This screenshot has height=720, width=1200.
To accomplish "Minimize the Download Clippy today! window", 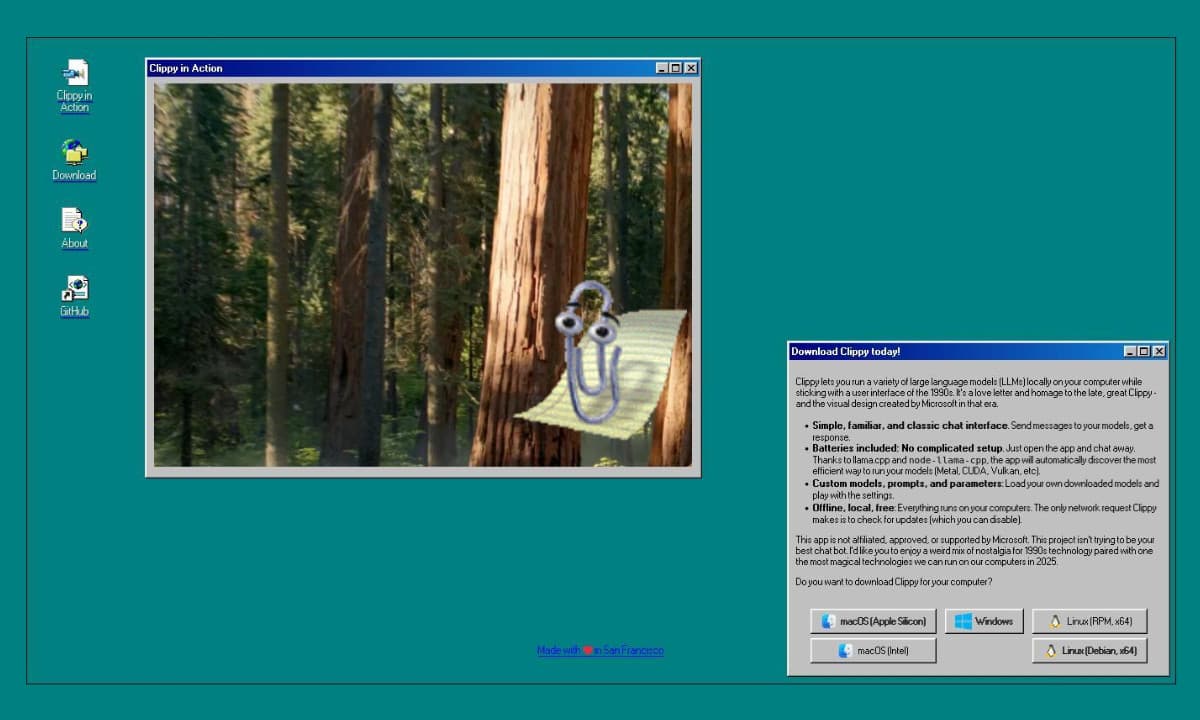I will coord(1130,352).
